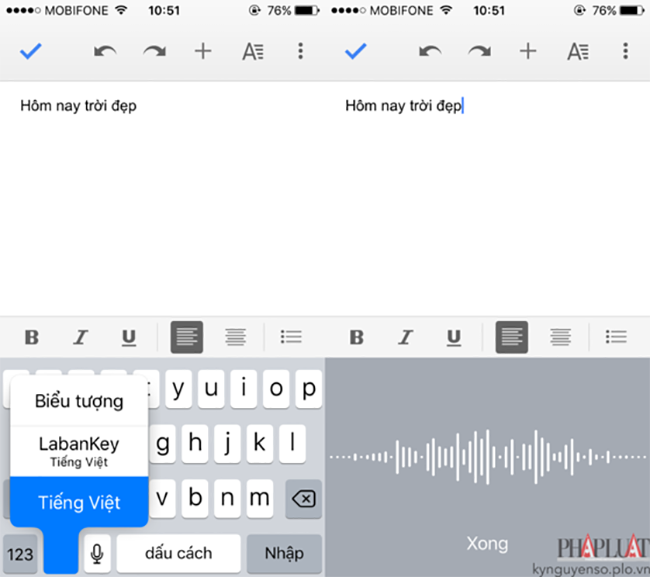650x577 pixels.
Task: Undo the last edit in the left screen
Action: pos(105,51)
